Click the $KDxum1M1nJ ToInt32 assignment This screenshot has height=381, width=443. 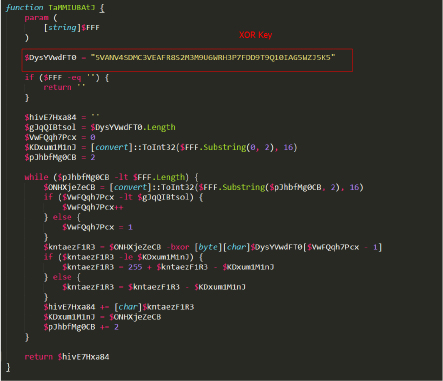(161, 147)
